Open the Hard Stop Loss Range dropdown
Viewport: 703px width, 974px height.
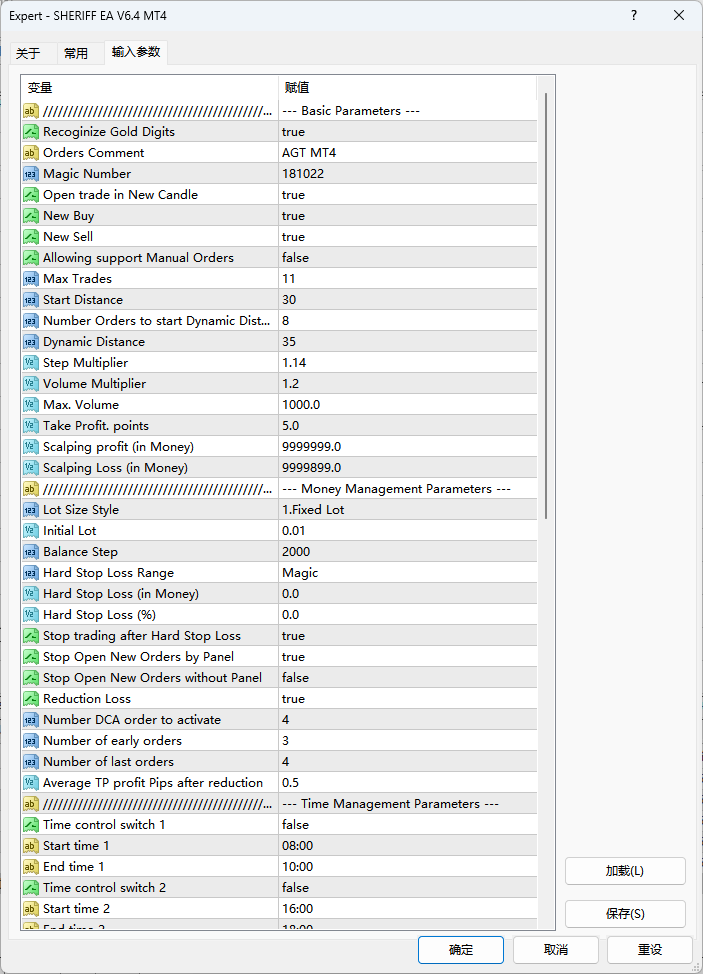click(407, 573)
